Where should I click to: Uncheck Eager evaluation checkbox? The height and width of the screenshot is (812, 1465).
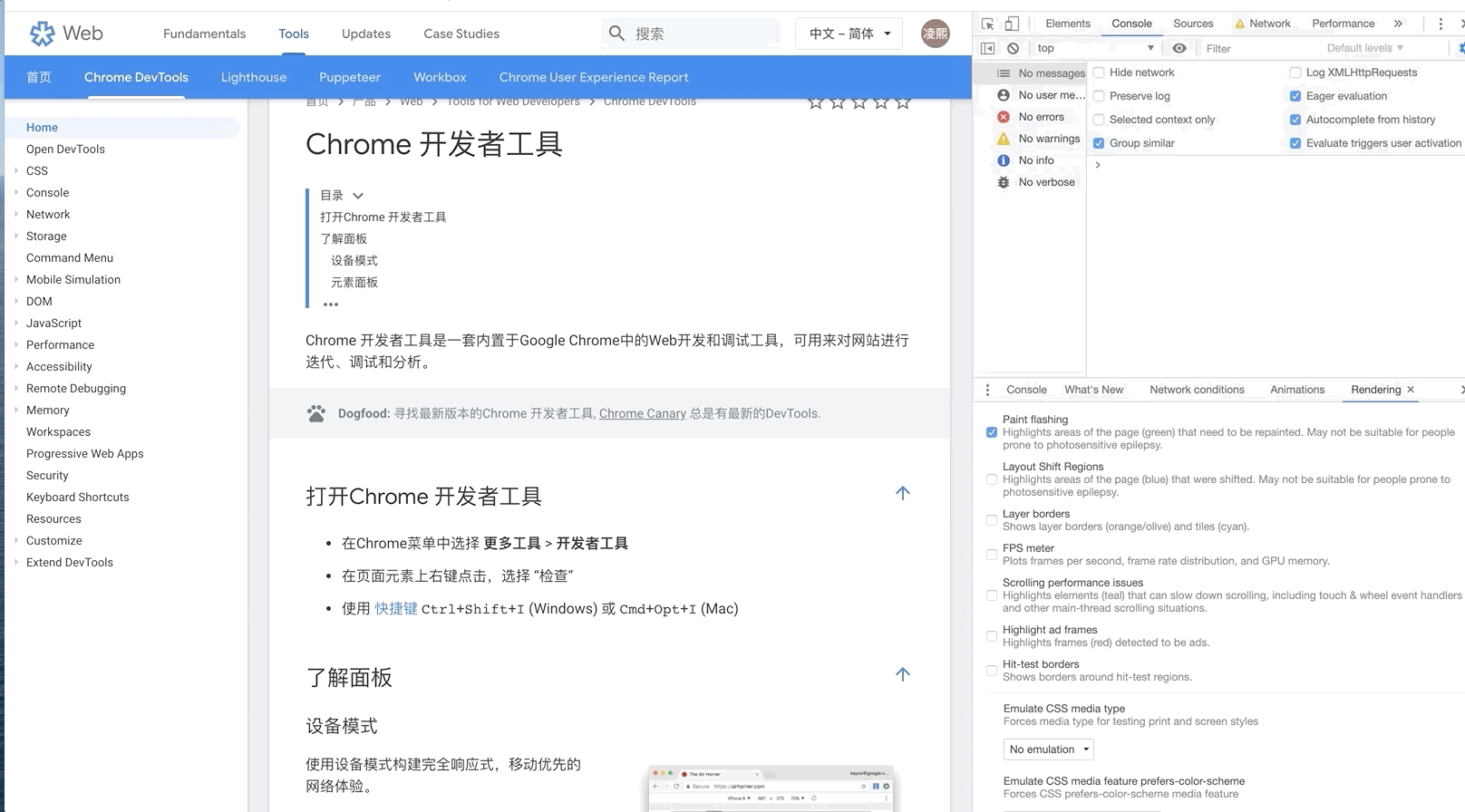coord(1295,96)
